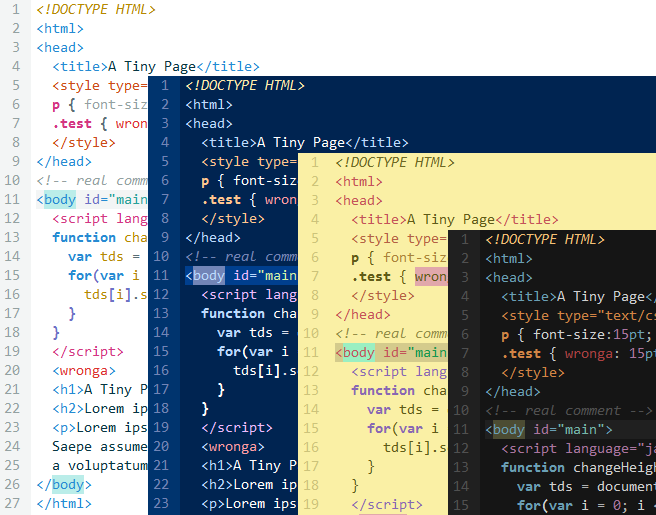Click closing </script> tag in white editor
Viewport: 656px width, 515px height.
87,352
